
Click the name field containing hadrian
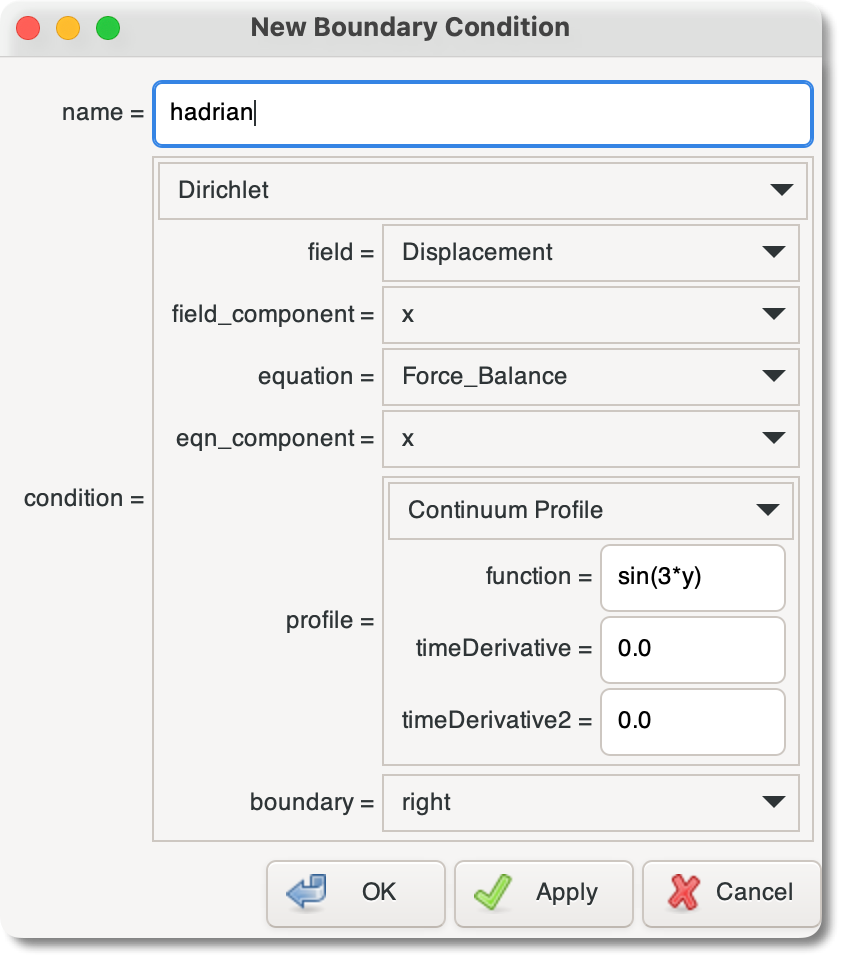click(x=482, y=113)
